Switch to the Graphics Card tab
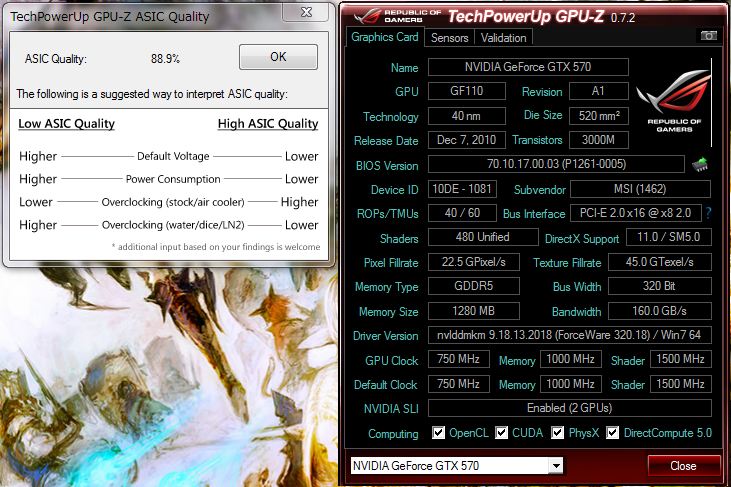 tap(385, 37)
